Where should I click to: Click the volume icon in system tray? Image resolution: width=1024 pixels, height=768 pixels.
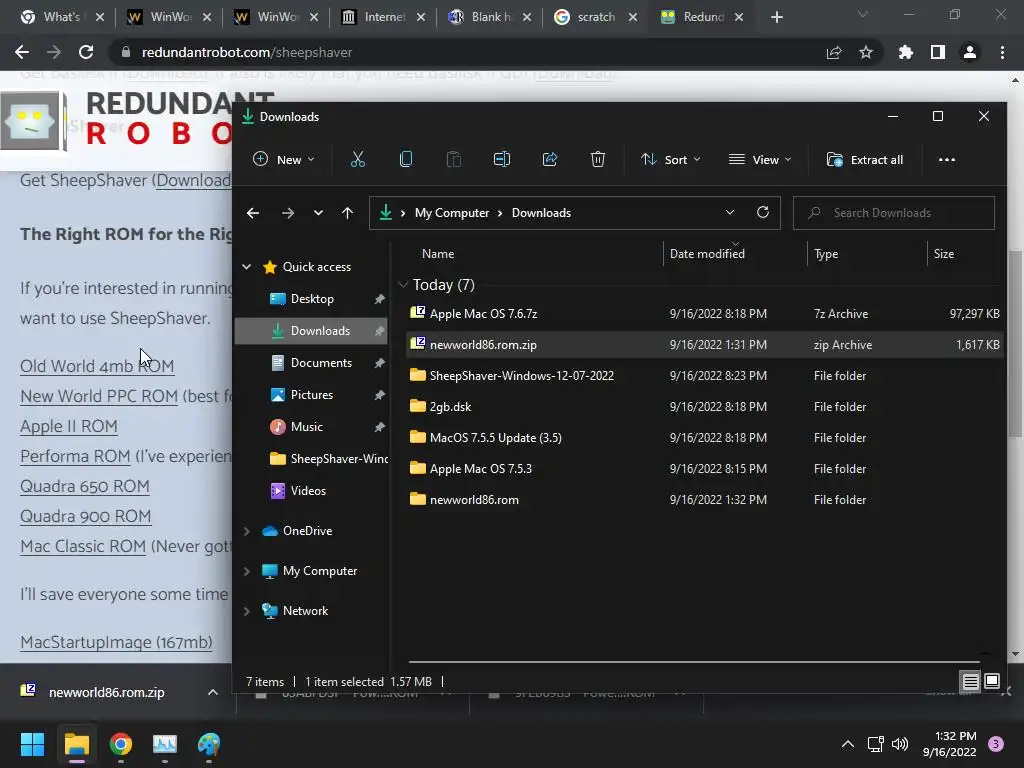tap(900, 744)
